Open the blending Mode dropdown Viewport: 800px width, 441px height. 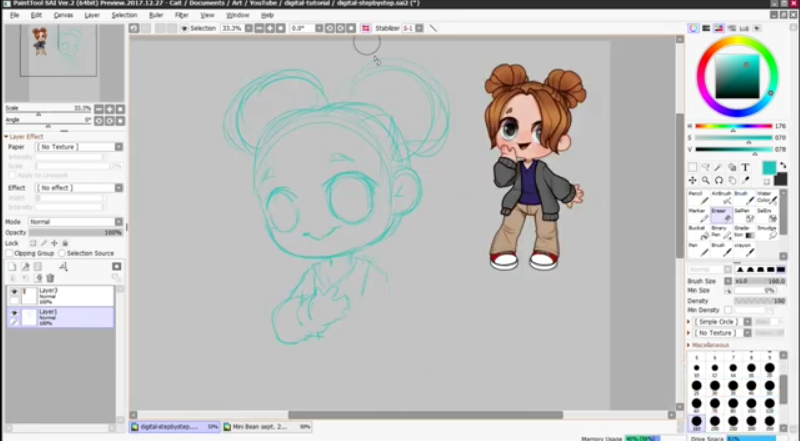click(76, 222)
